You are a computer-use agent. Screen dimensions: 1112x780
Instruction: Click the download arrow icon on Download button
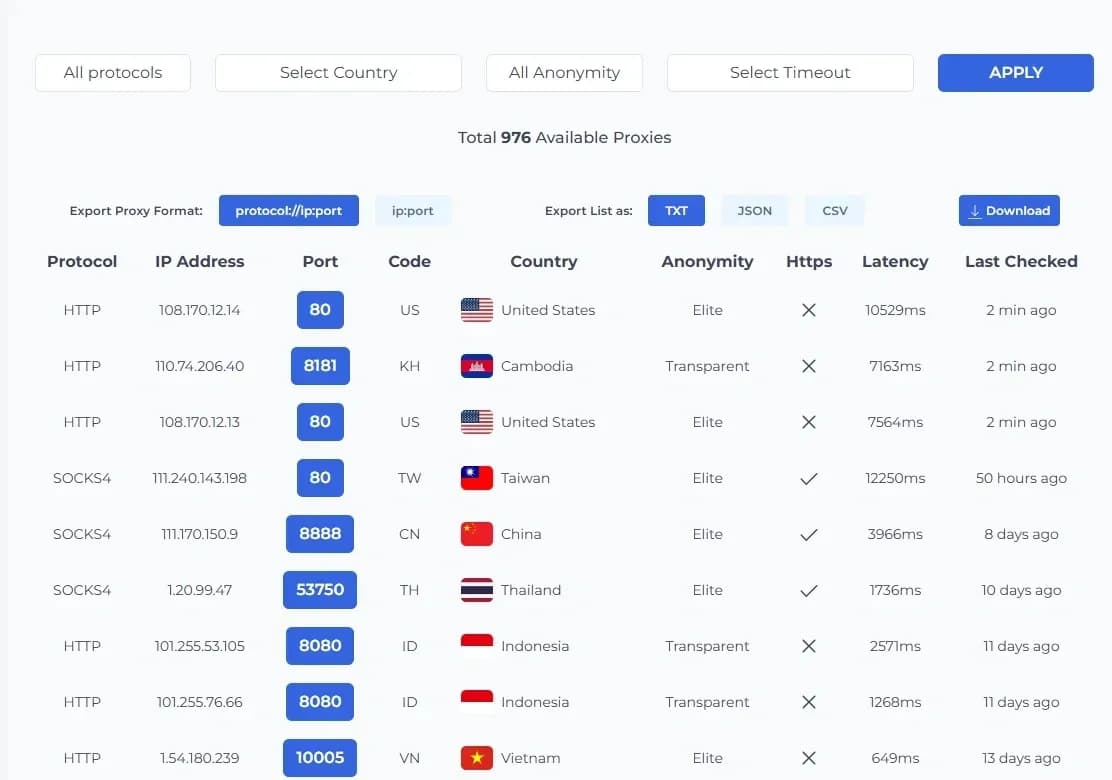point(975,211)
